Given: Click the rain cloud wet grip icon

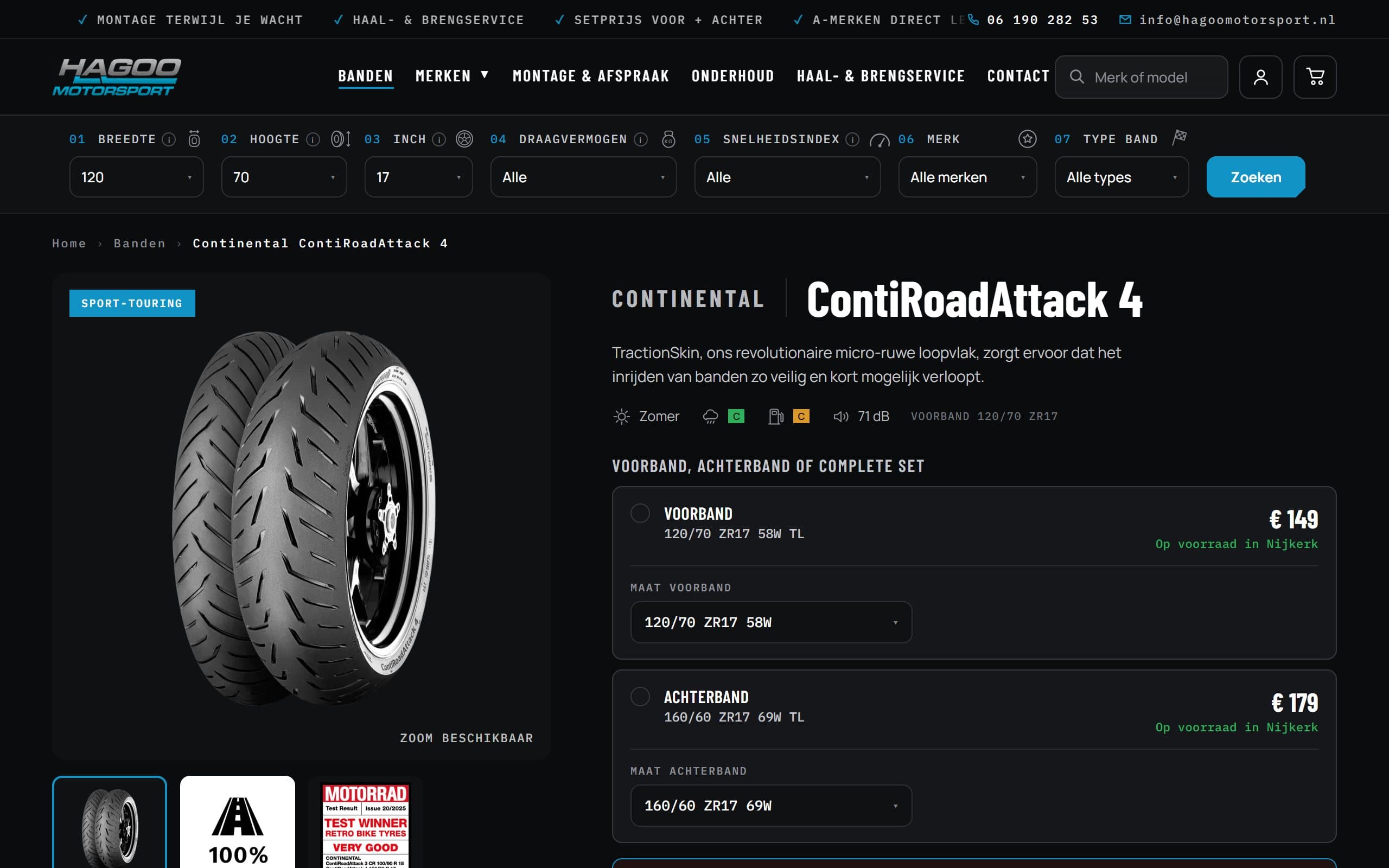Looking at the screenshot, I should pyautogui.click(x=711, y=416).
